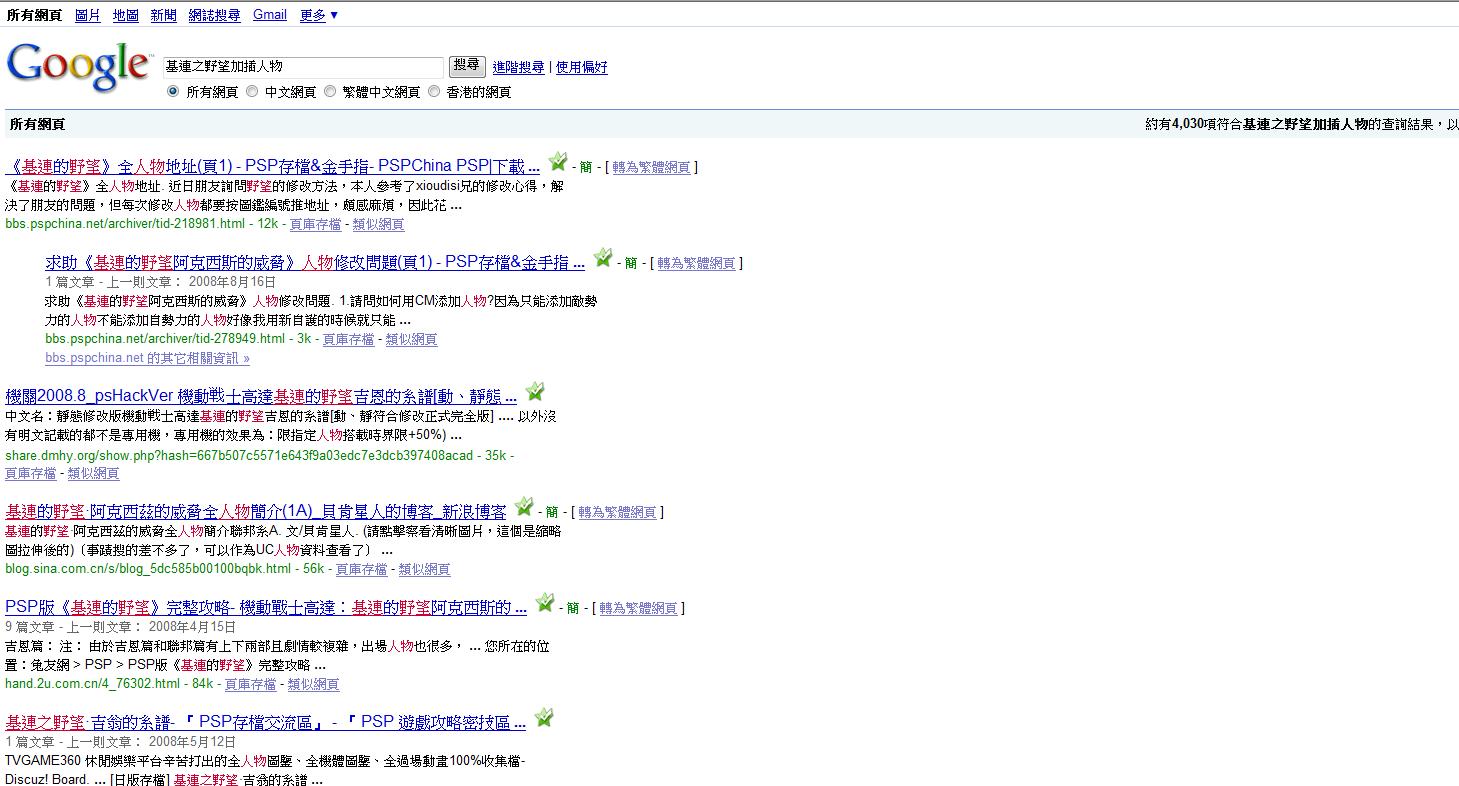Click the Google logo
This screenshot has height=786, width=1459.
pos(79,66)
